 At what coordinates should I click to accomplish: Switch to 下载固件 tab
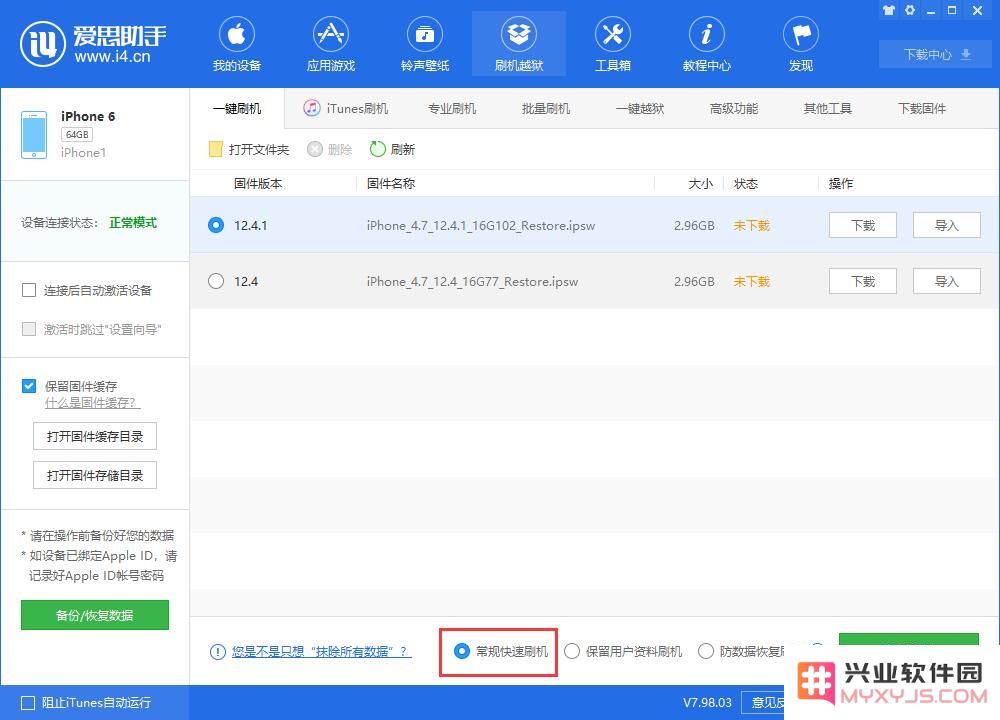click(922, 108)
